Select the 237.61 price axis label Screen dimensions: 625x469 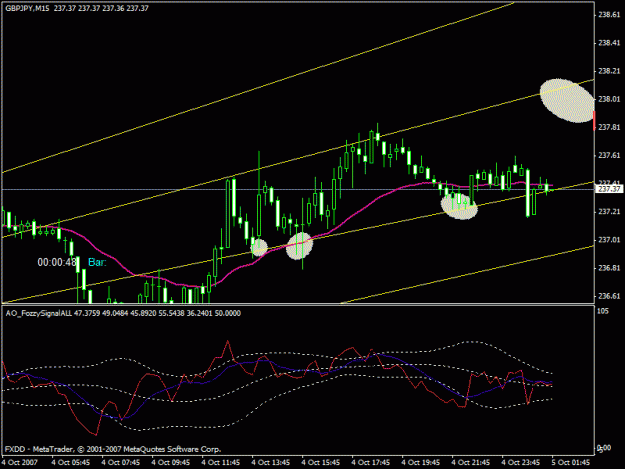609,155
